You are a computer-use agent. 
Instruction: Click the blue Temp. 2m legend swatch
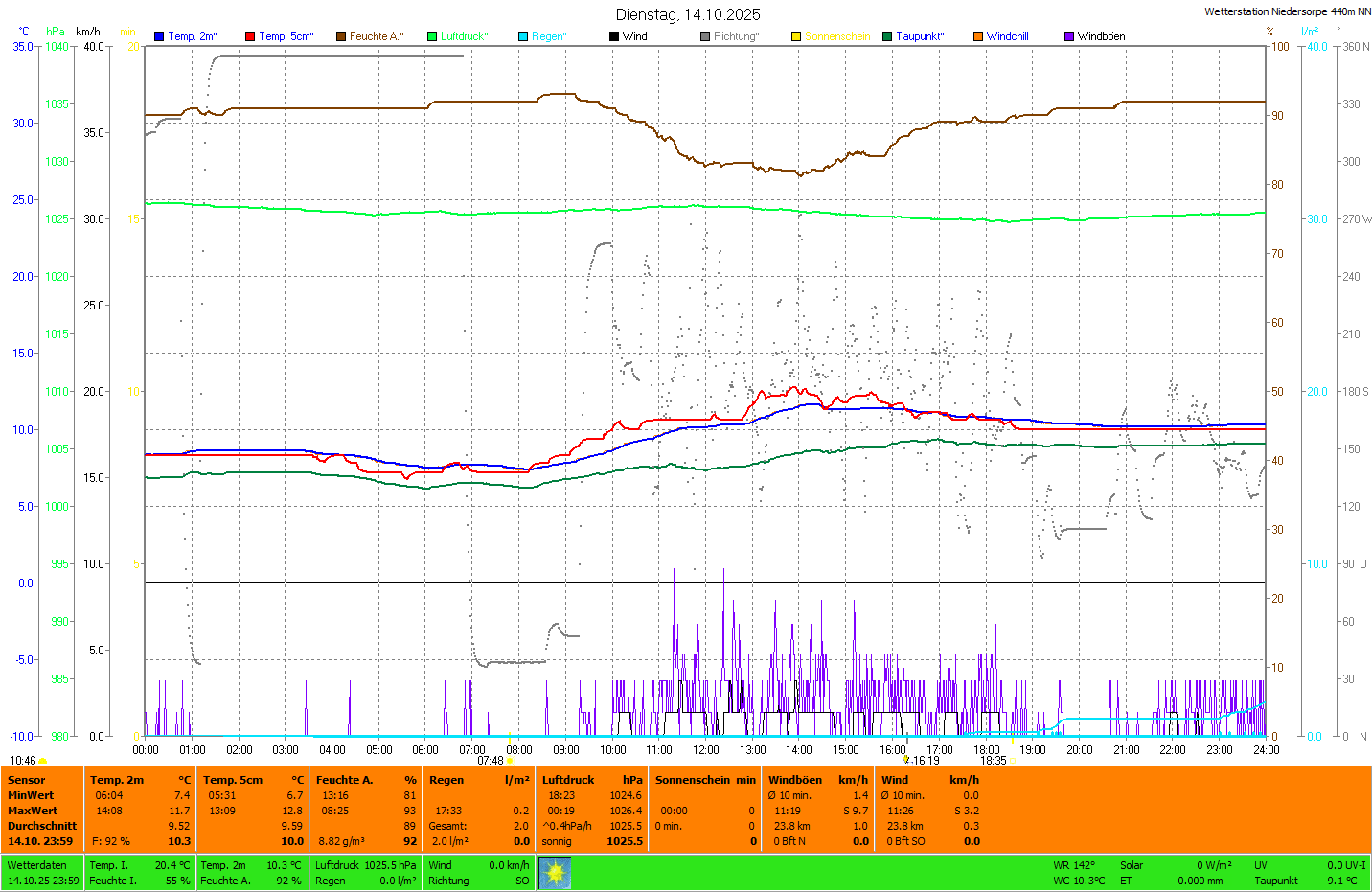click(x=159, y=36)
